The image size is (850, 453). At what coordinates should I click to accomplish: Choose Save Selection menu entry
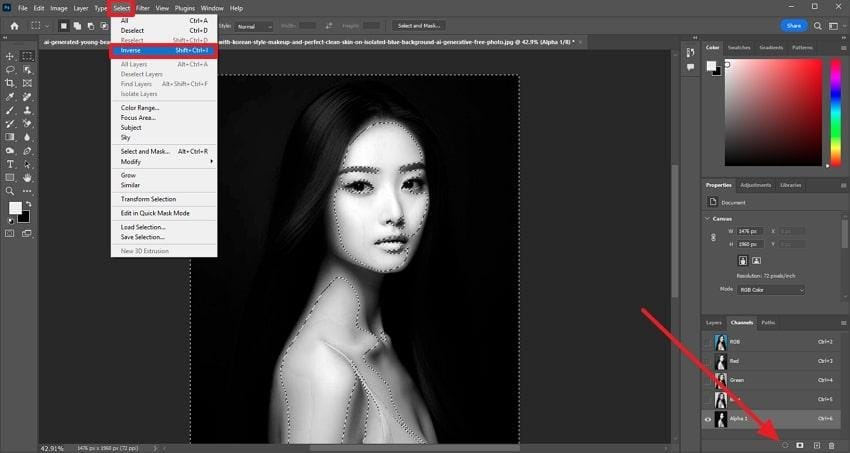164,237
